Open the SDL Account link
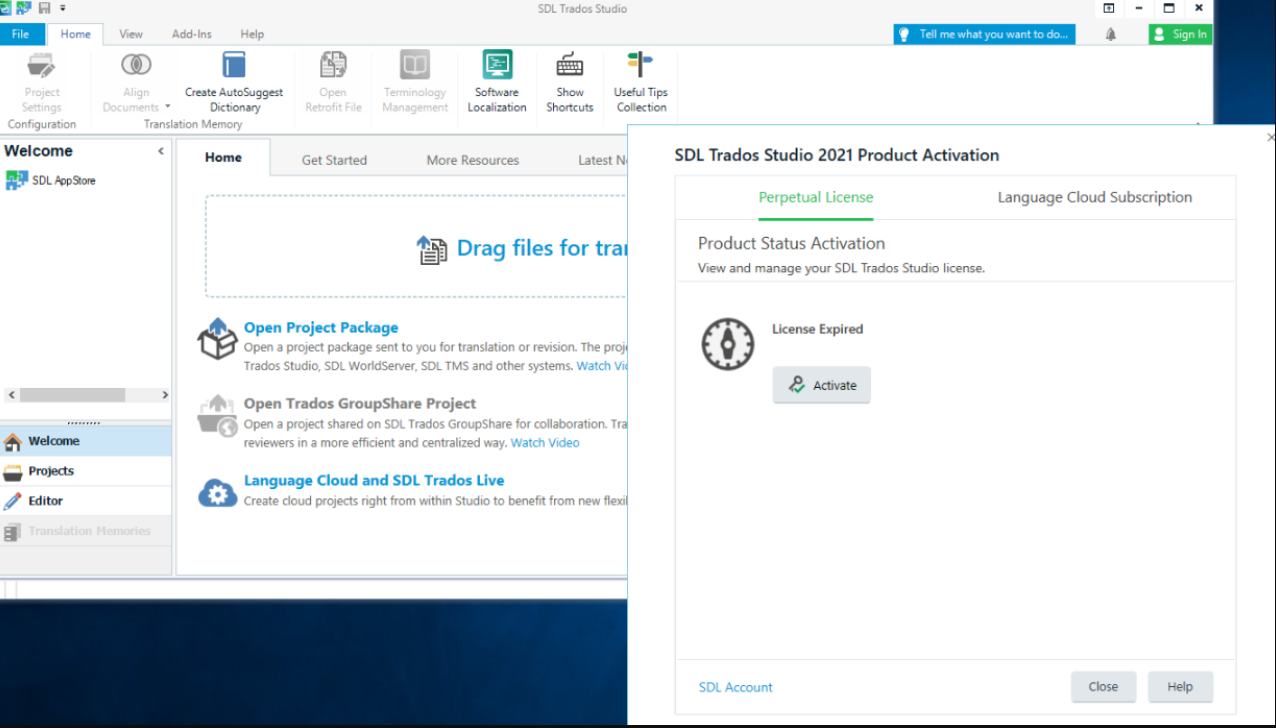The height and width of the screenshot is (728, 1276). [x=735, y=687]
